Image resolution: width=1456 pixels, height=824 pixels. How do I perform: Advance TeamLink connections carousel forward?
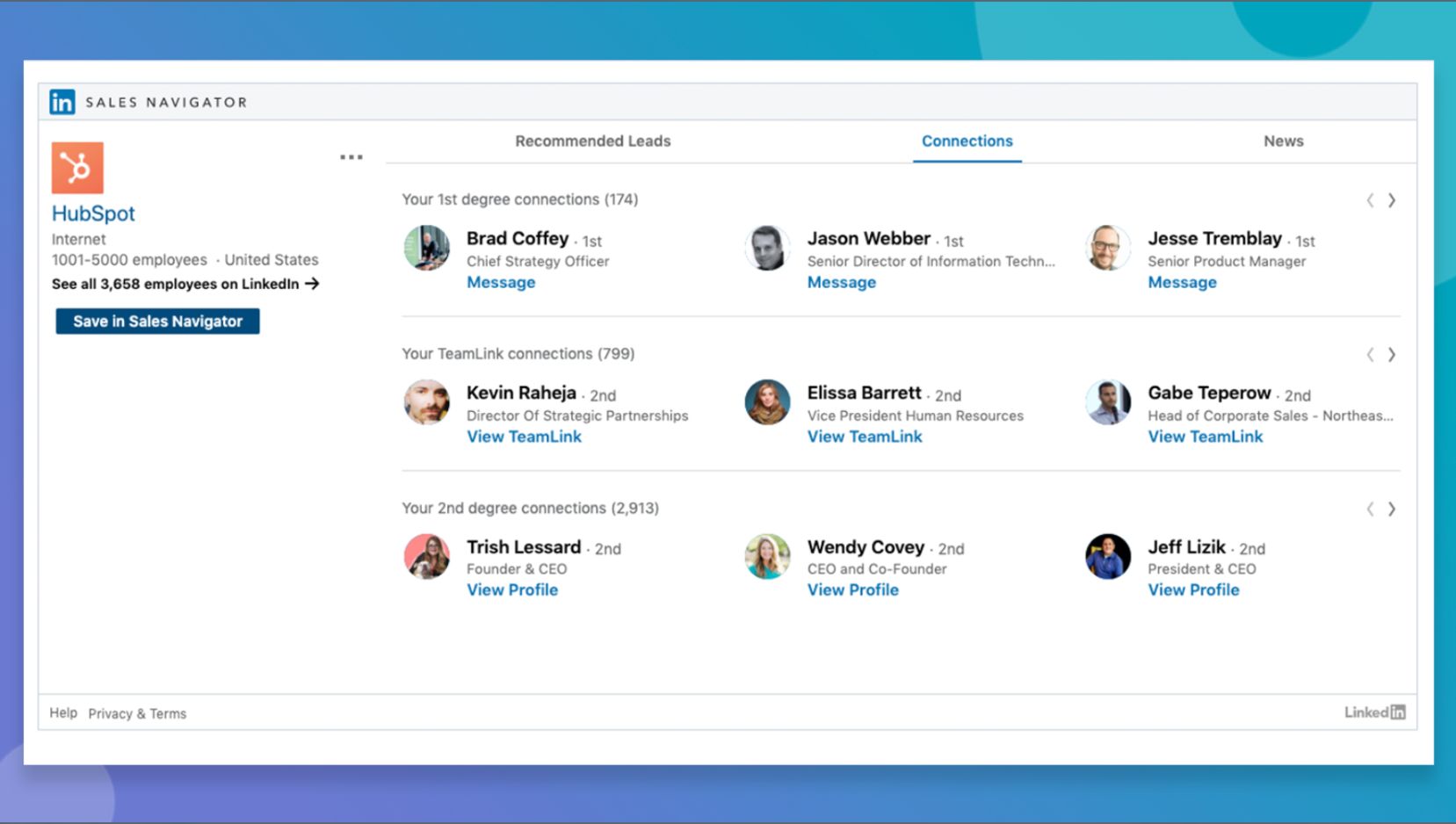point(1393,355)
